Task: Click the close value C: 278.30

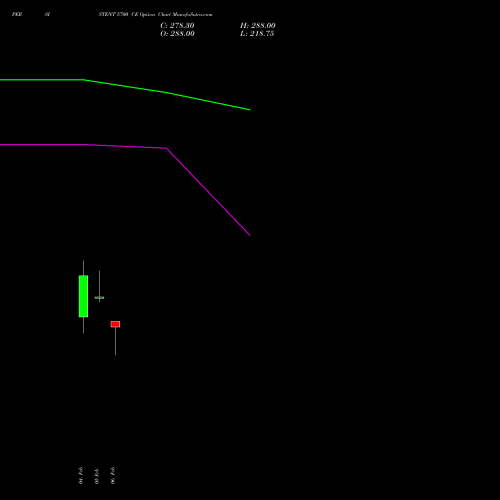Action: coord(177,26)
